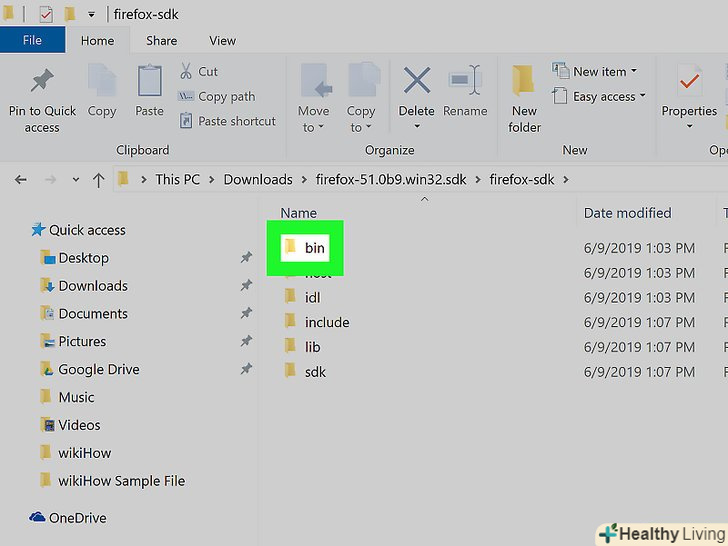Expand chevron after Downloads breadcrumb

(x=305, y=180)
